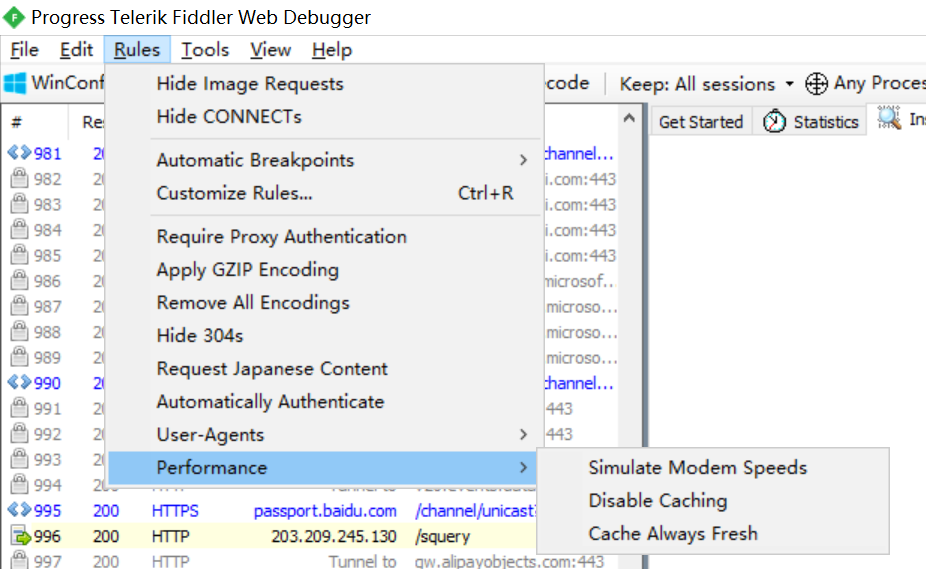
Task: Enable Require Proxy Authentication
Action: [x=324, y=236]
